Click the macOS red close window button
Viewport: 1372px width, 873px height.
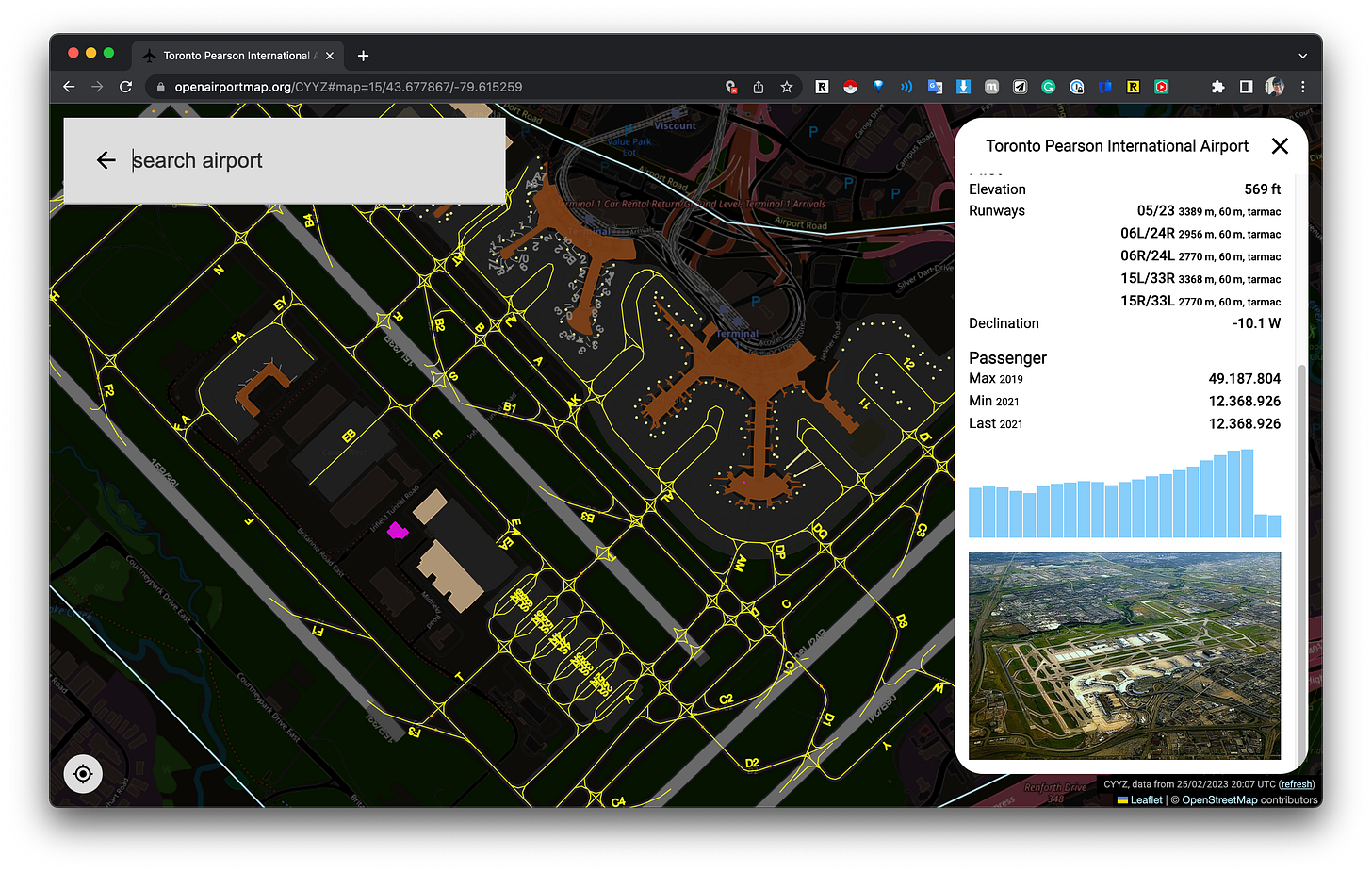point(73,53)
